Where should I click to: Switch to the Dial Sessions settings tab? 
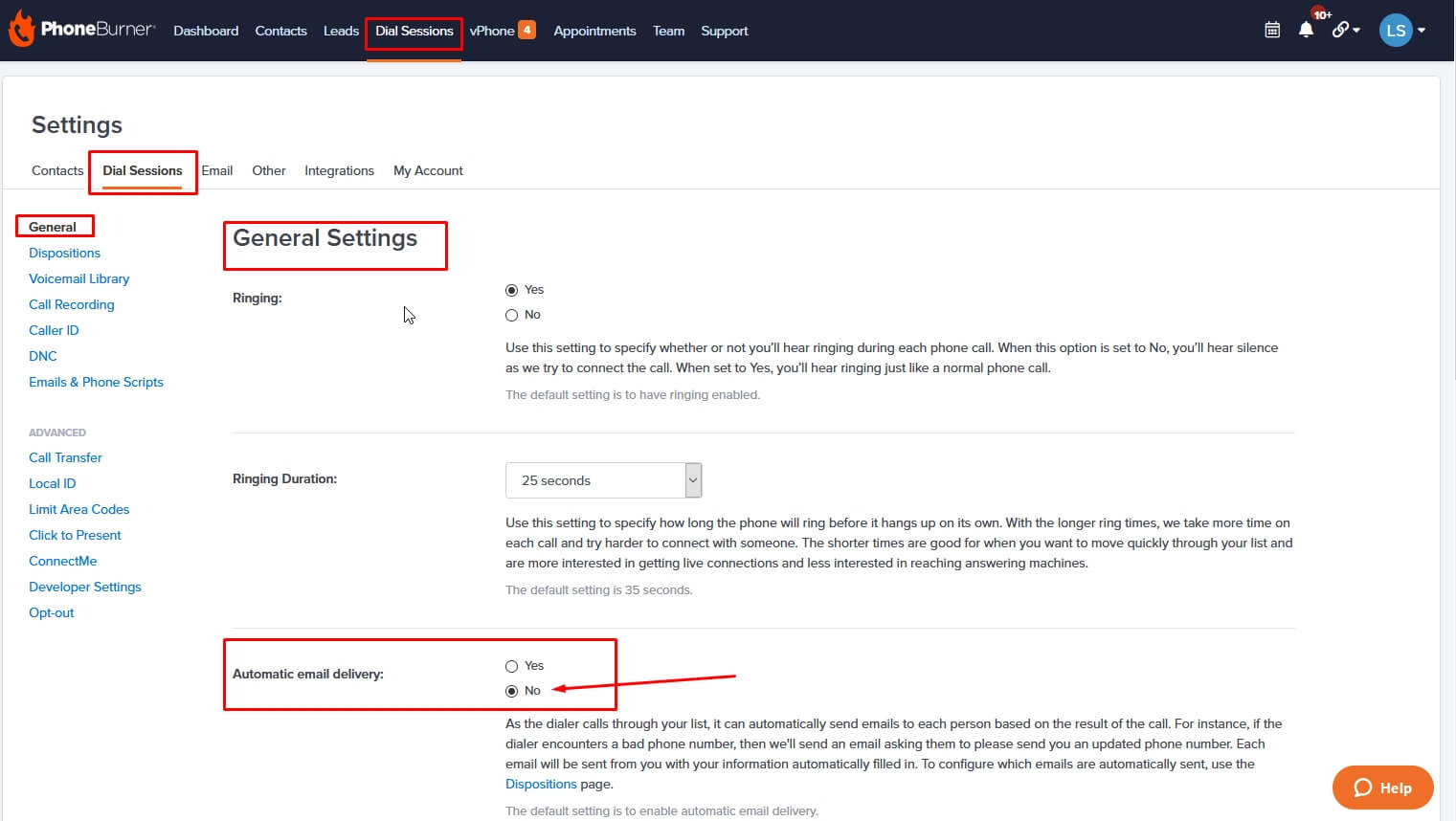point(143,170)
